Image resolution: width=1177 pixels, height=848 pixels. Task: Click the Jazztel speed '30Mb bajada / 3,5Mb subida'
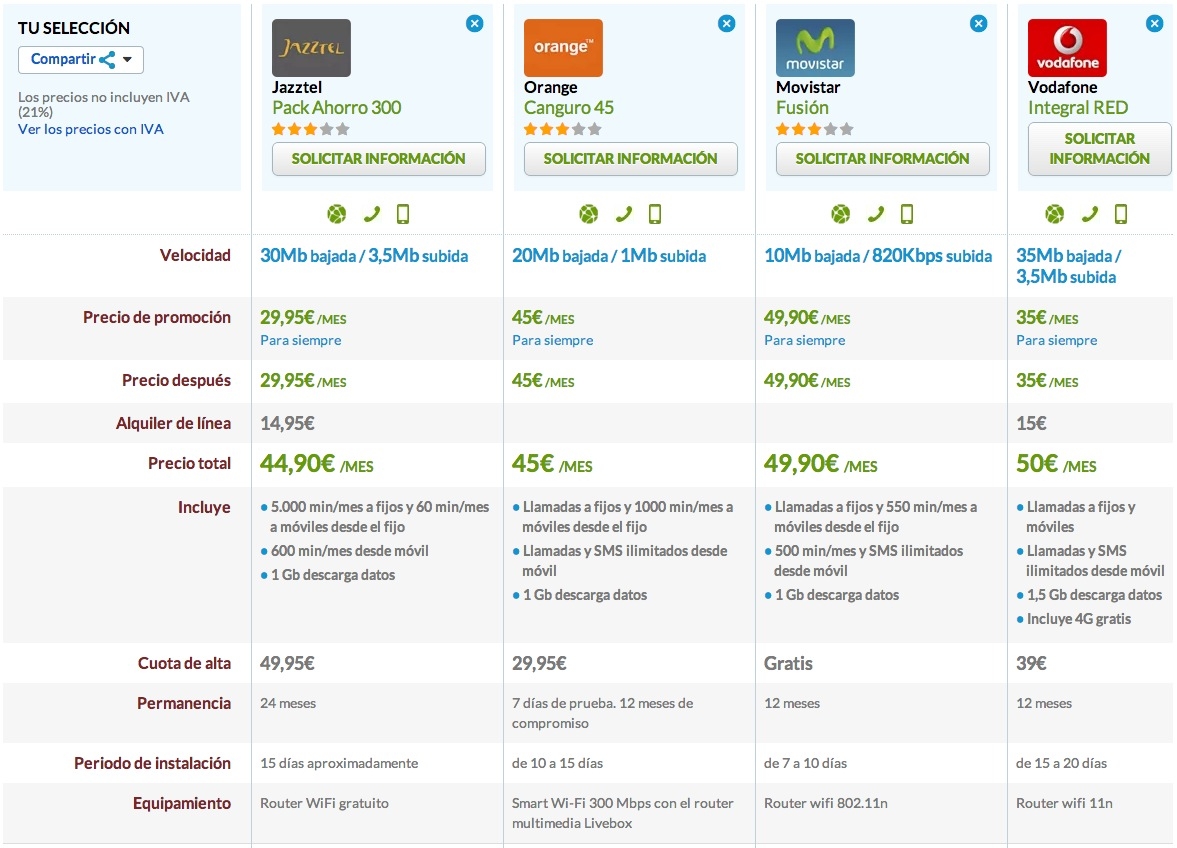[364, 256]
